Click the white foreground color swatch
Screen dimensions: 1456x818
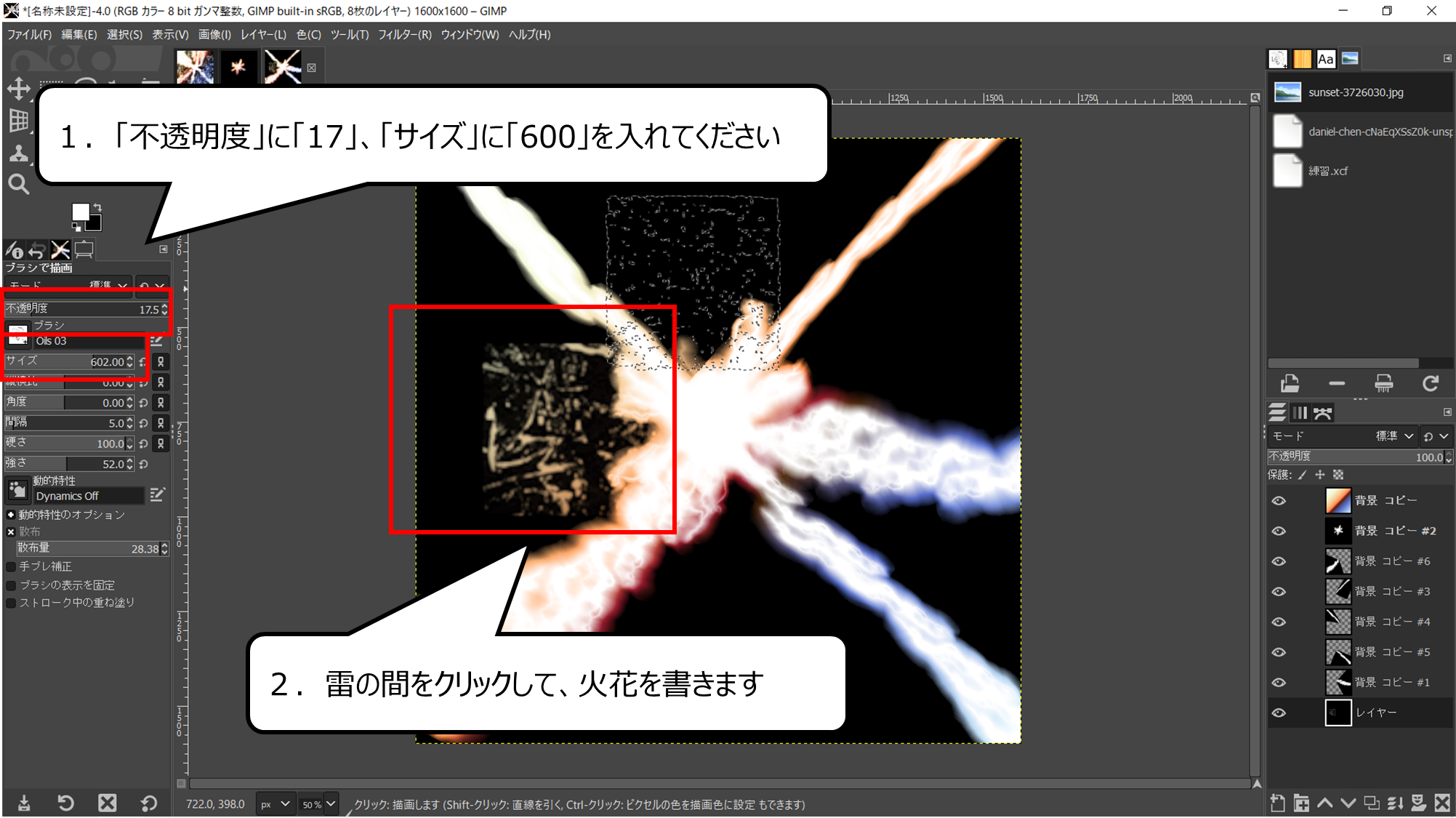[x=80, y=212]
